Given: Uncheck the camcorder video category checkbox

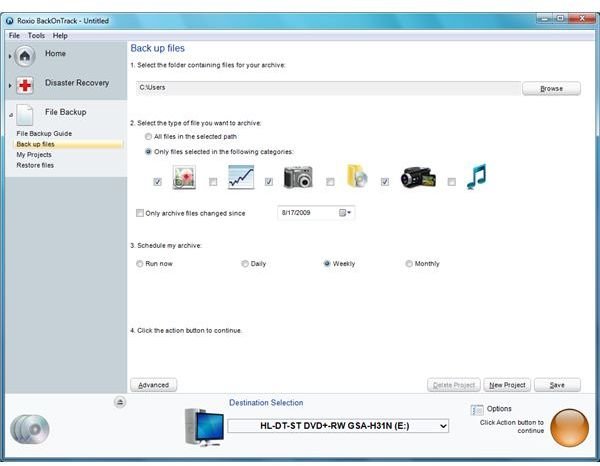Looking at the screenshot, I should click(x=385, y=182).
